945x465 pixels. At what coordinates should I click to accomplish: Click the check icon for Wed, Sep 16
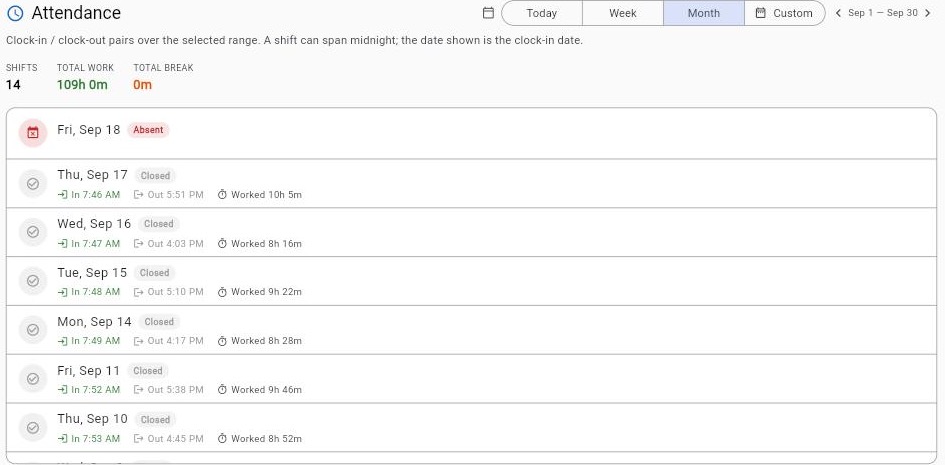(x=33, y=232)
